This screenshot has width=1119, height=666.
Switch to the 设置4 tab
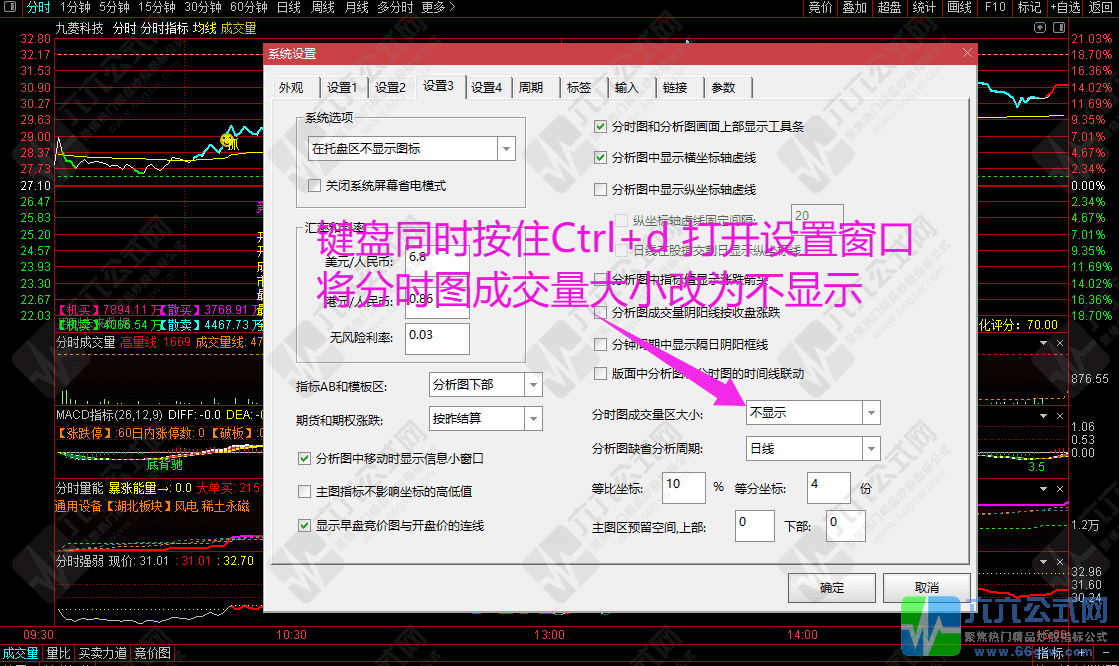click(x=487, y=87)
